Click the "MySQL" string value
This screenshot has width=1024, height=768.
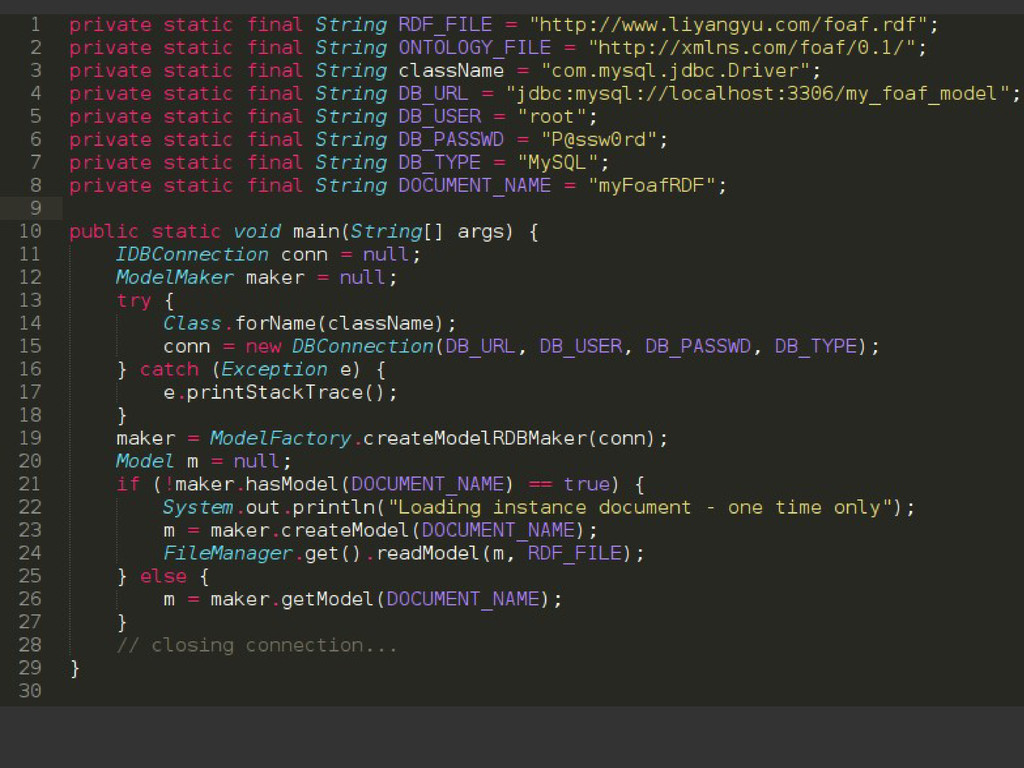(558, 162)
